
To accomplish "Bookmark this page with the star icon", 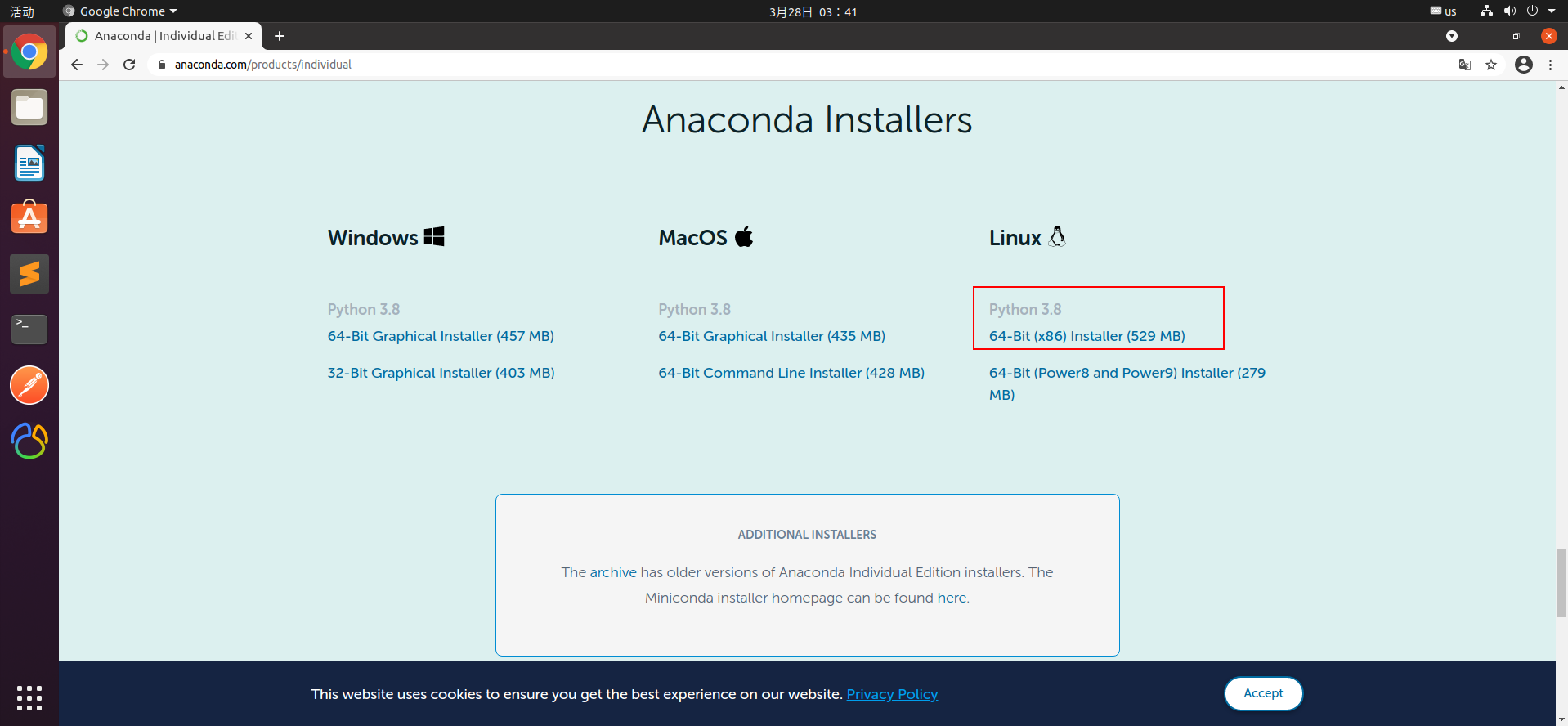I will 1491,65.
